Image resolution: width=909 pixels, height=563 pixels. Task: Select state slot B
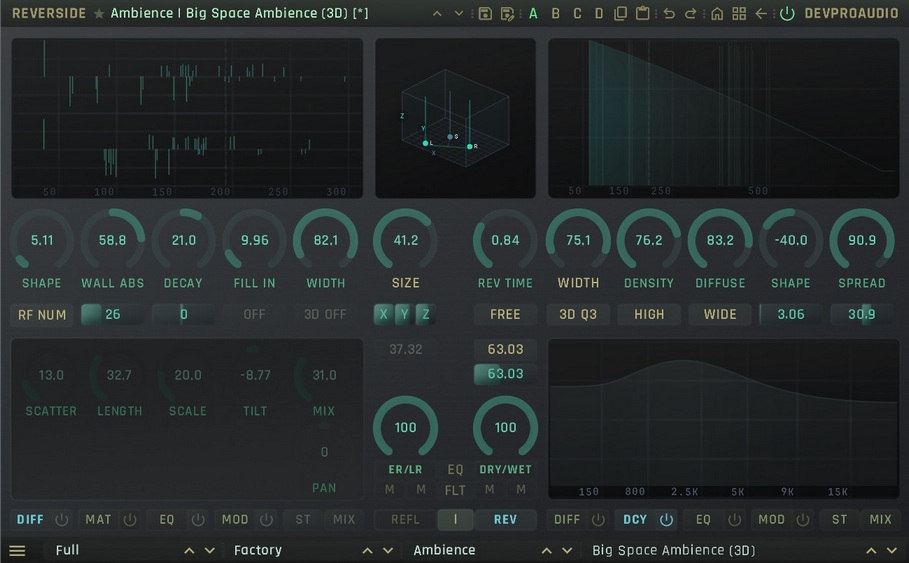[x=555, y=13]
